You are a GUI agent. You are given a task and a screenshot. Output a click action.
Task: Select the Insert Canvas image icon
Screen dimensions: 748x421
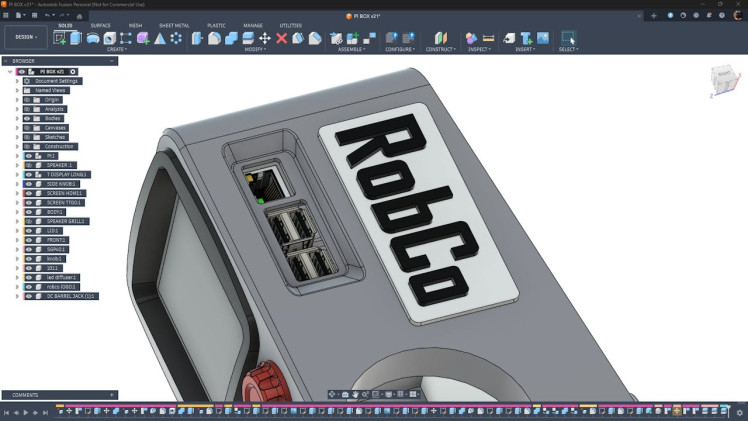click(x=543, y=38)
